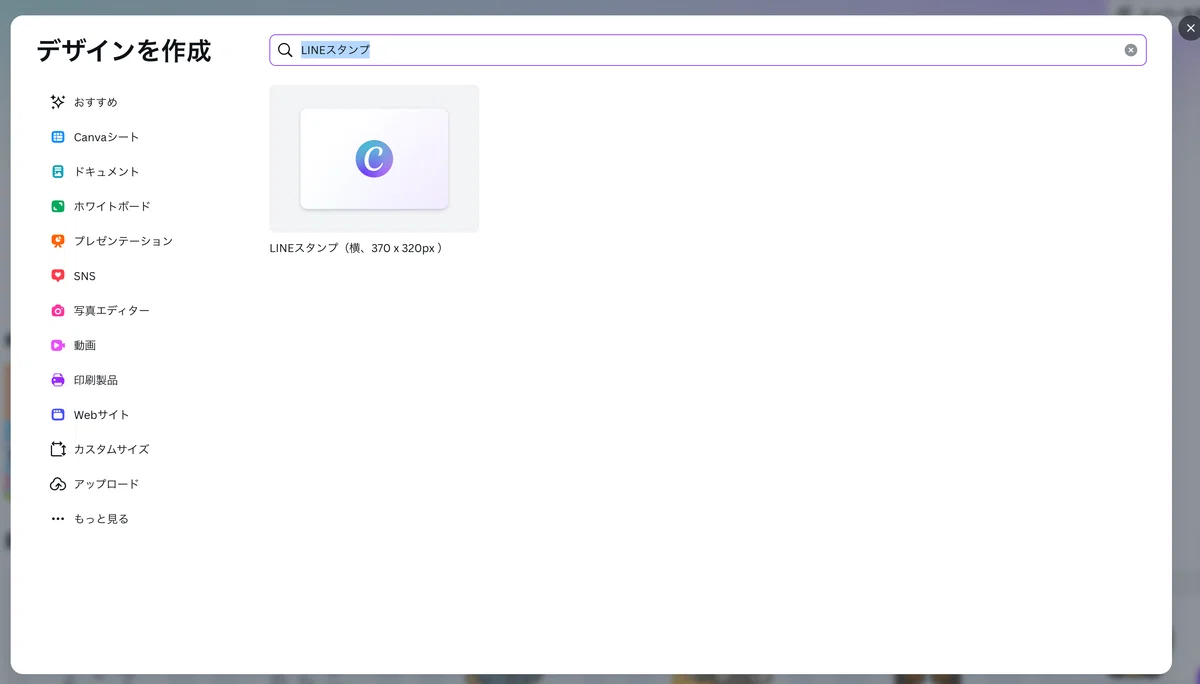Click the 動画 video icon

[x=58, y=345]
